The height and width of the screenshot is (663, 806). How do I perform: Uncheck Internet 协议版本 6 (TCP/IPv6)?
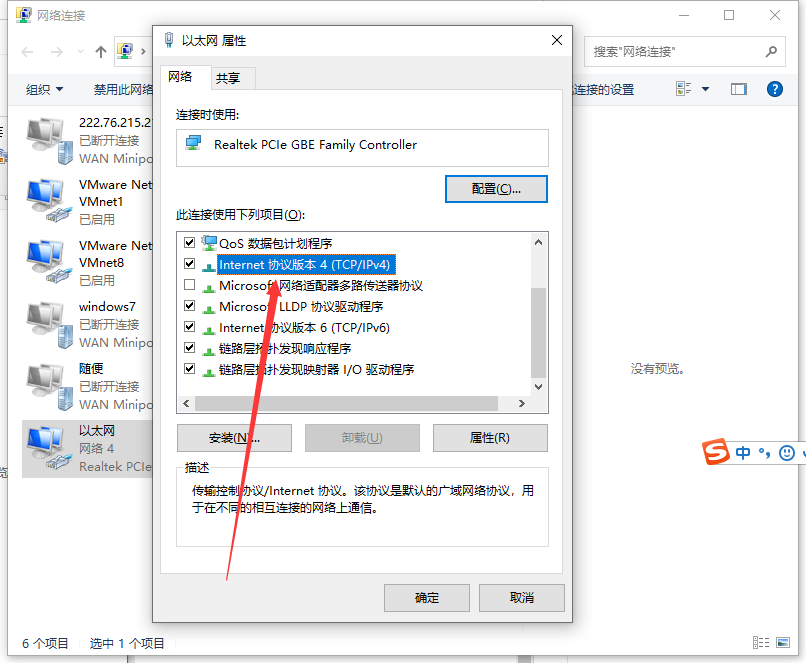pos(190,327)
